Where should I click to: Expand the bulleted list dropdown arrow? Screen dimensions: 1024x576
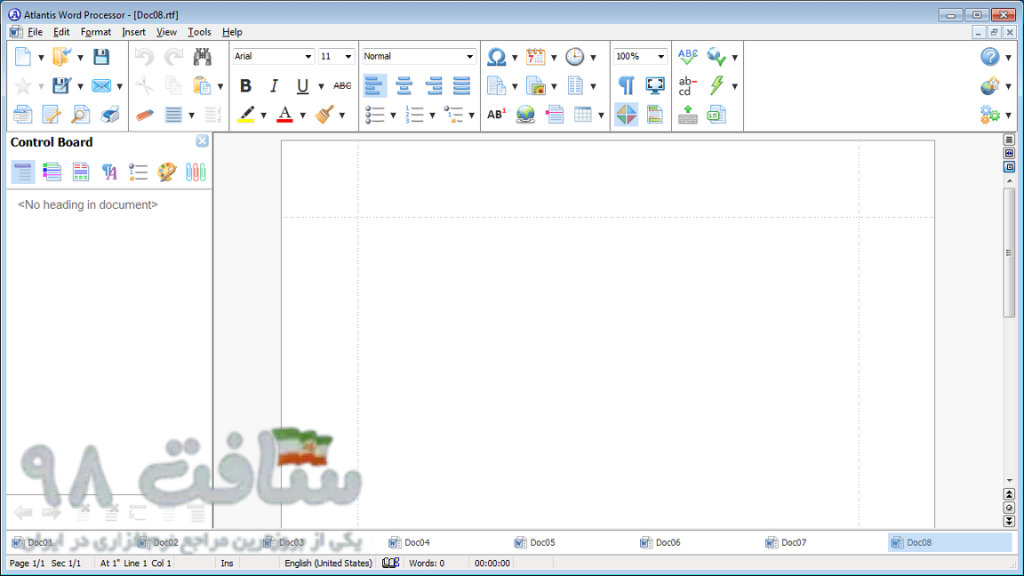[x=393, y=116]
